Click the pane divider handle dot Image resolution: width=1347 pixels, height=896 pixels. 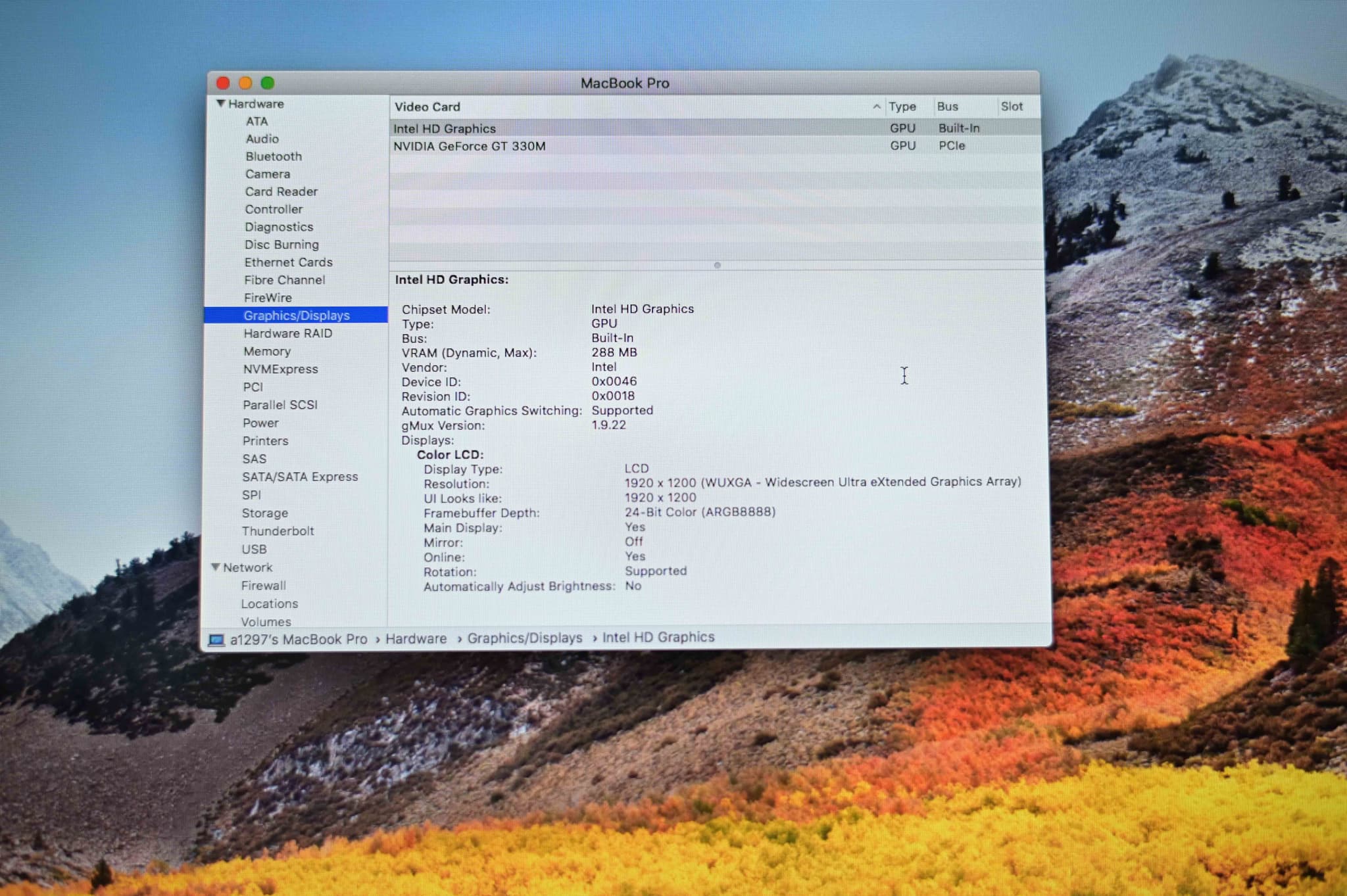click(x=717, y=266)
